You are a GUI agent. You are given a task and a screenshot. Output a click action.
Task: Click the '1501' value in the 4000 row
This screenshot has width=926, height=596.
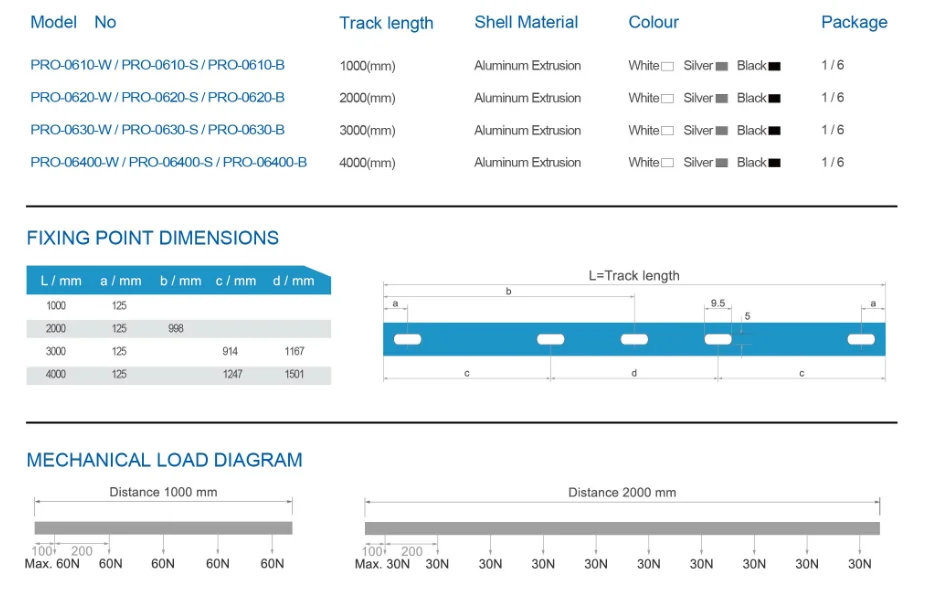pyautogui.click(x=294, y=374)
